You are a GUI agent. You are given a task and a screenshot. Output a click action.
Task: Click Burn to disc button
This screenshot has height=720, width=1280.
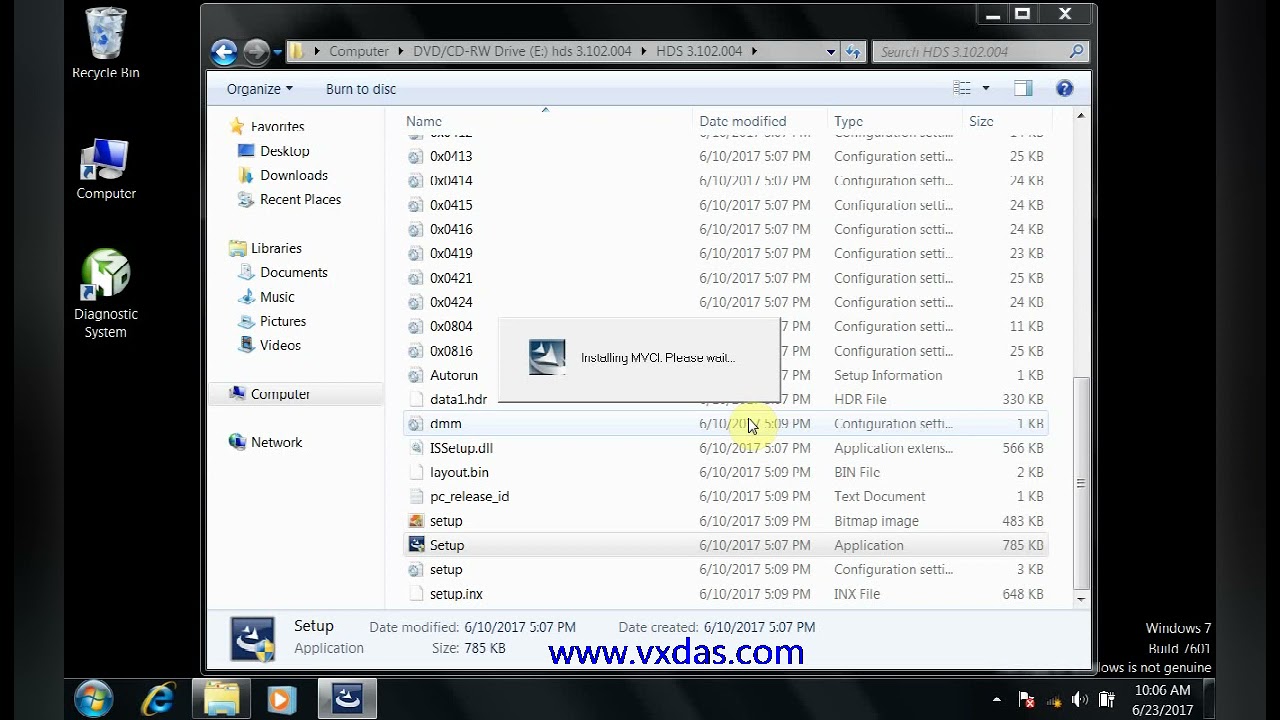click(x=361, y=88)
